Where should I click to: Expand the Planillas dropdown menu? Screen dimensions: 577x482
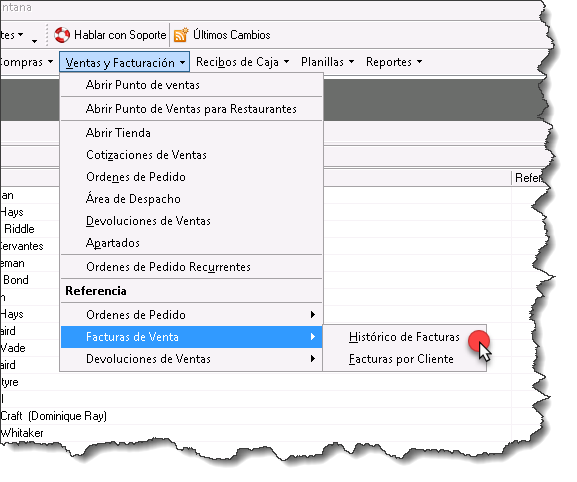[x=328, y=62]
